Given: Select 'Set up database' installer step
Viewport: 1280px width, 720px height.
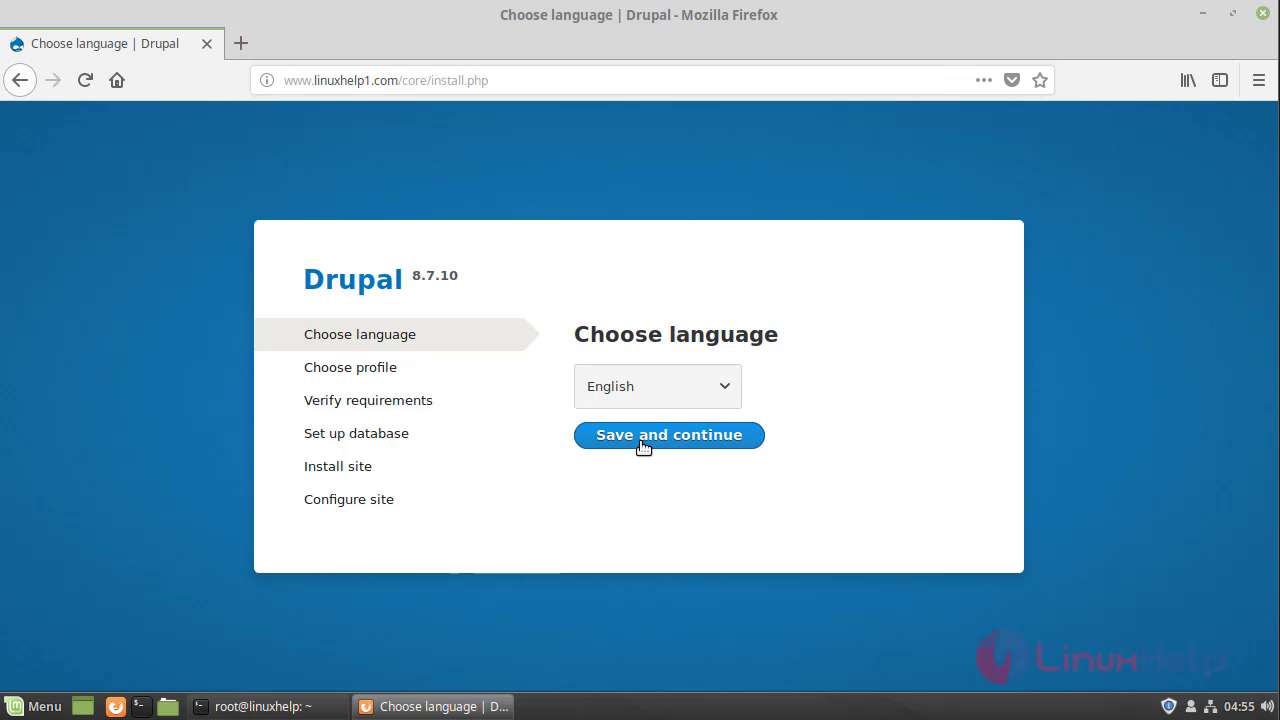Looking at the screenshot, I should (x=356, y=433).
